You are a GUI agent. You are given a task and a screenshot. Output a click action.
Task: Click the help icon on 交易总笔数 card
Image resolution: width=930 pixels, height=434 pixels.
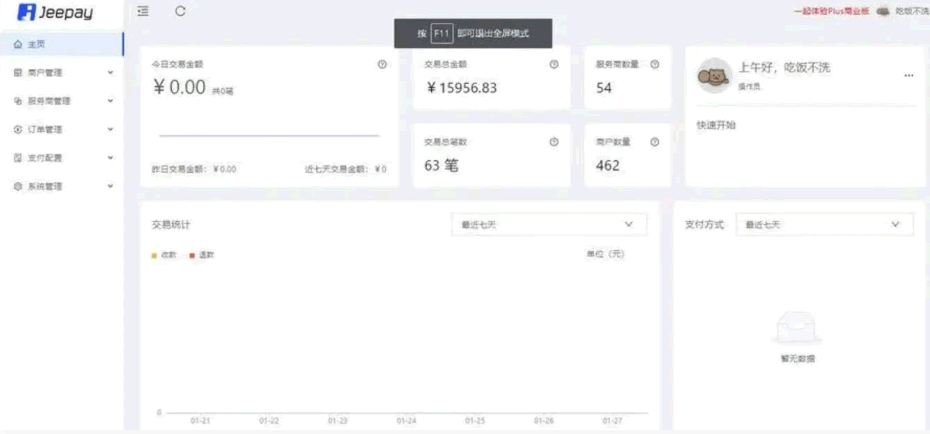tap(554, 142)
